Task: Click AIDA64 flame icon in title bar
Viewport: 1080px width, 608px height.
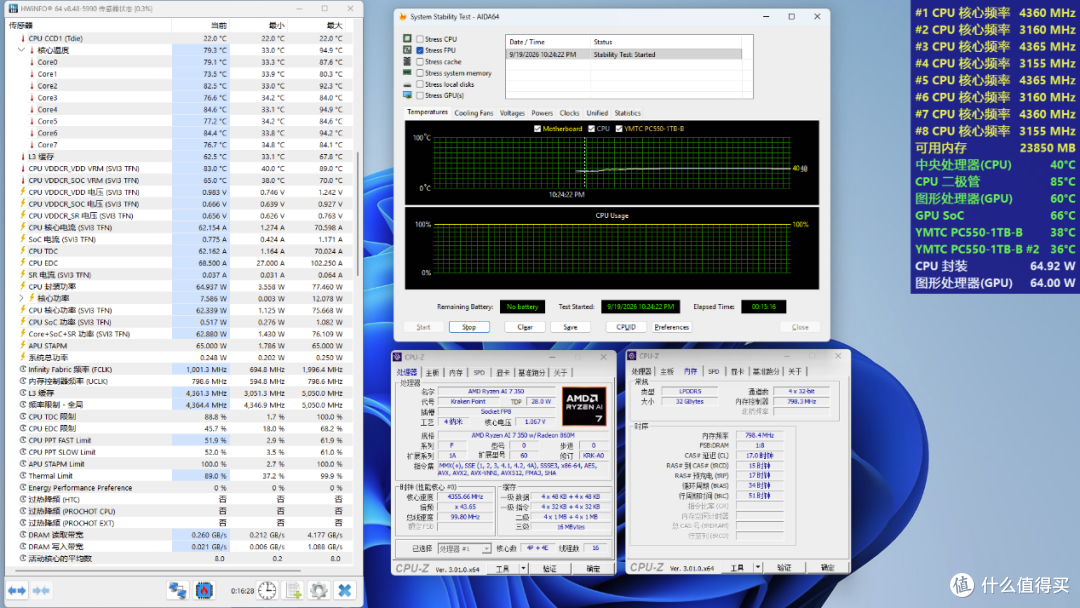Action: (x=403, y=17)
